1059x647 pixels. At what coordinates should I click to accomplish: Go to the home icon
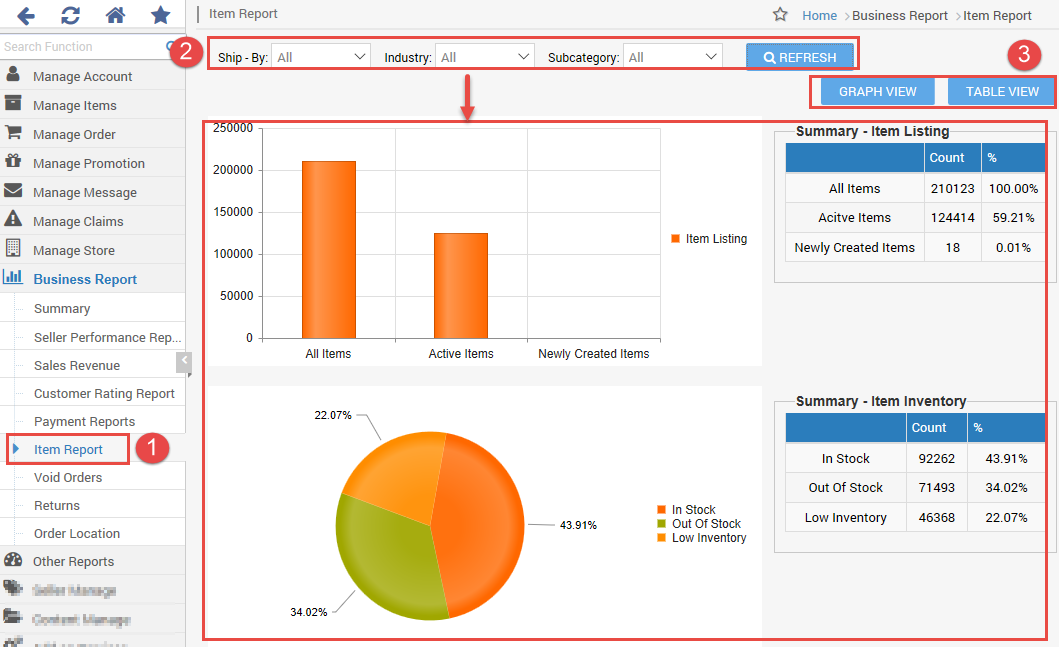pos(115,15)
